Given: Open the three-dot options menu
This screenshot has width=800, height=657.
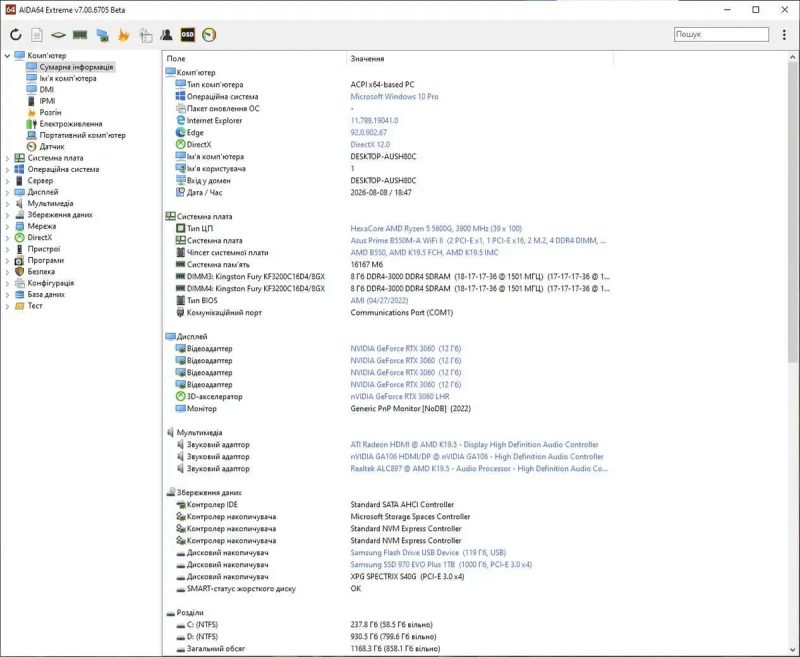Looking at the screenshot, I should [x=784, y=34].
